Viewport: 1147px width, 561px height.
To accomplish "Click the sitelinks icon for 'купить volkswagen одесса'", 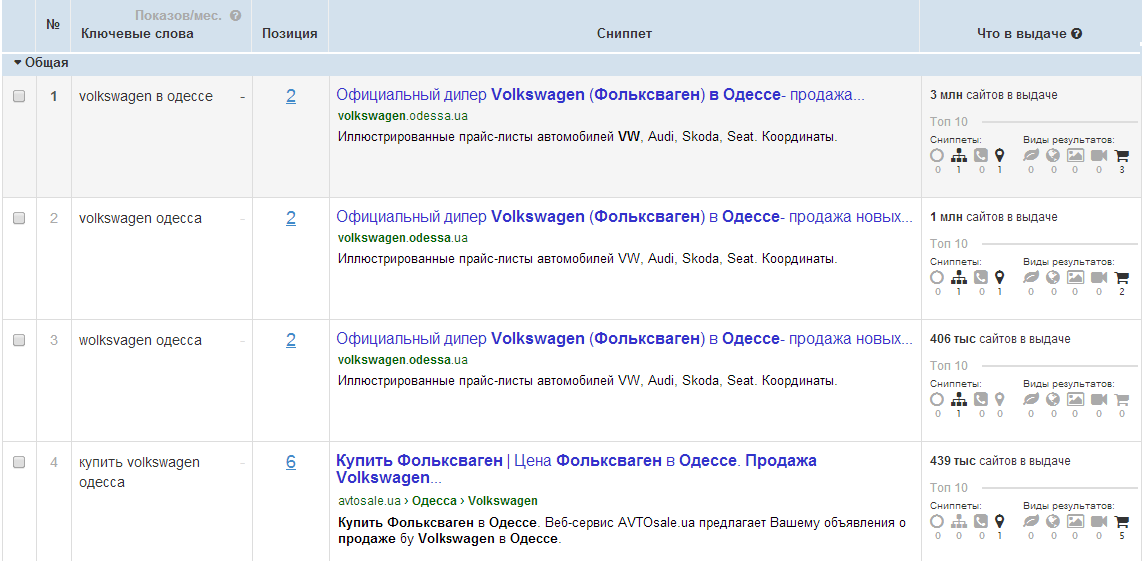I will 958,522.
